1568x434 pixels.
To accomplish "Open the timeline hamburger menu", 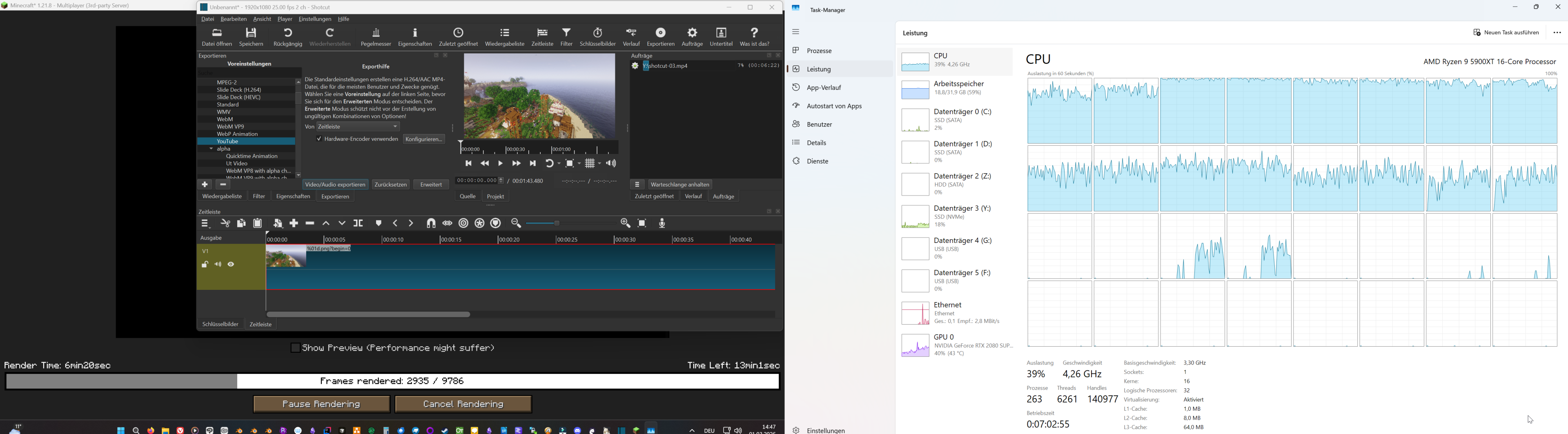I will click(x=206, y=224).
